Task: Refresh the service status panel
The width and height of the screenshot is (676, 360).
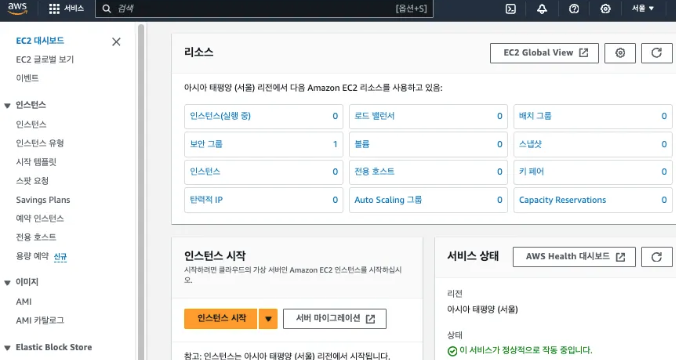Action: (x=657, y=257)
